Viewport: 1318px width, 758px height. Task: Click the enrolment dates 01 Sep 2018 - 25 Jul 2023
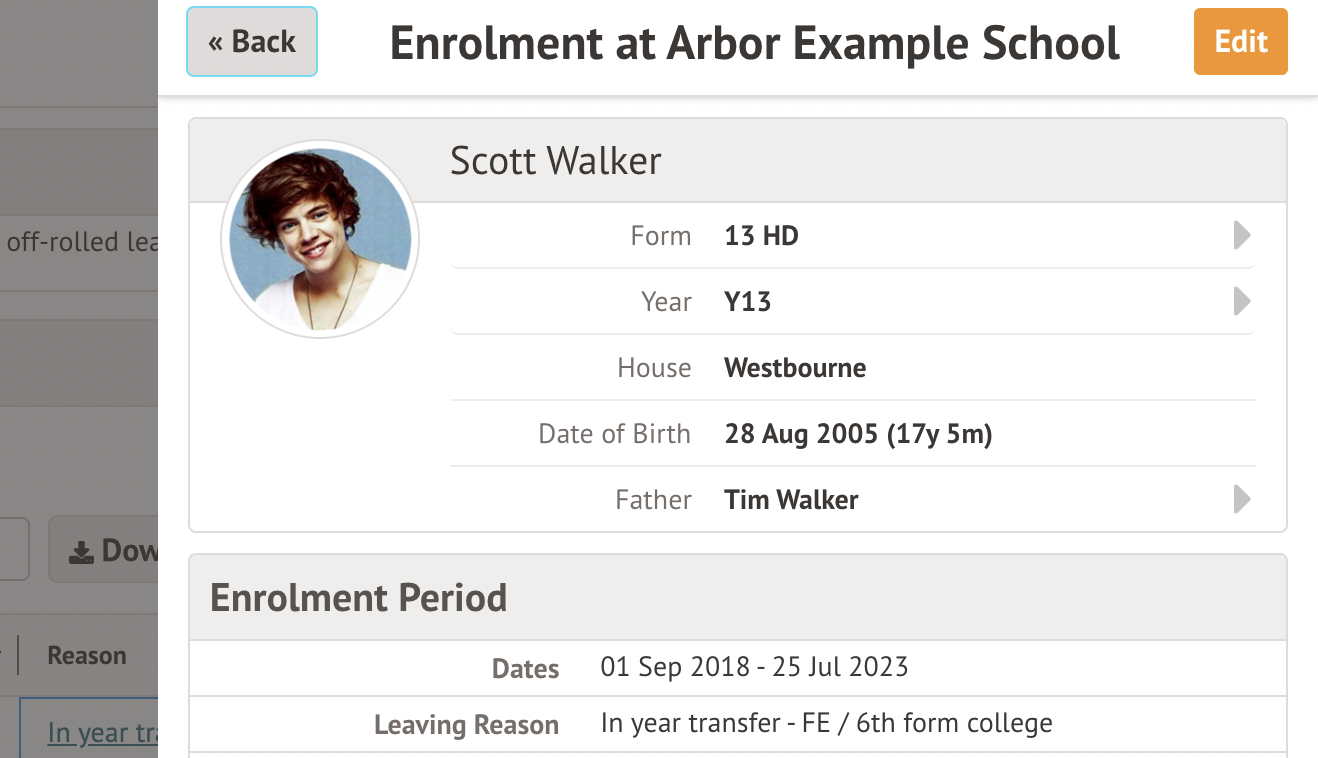coord(754,667)
